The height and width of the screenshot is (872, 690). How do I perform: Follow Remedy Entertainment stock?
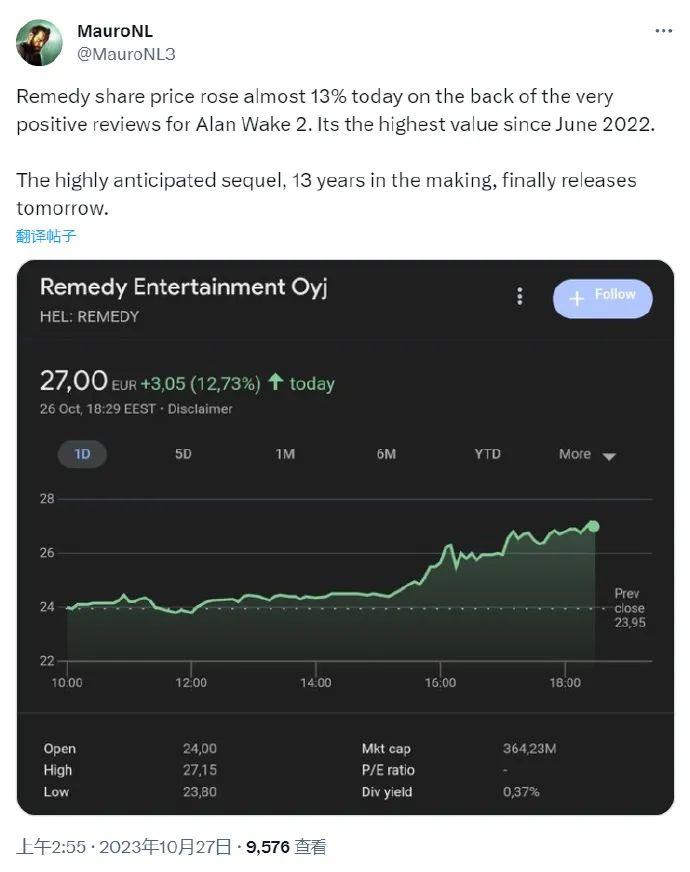click(x=603, y=299)
